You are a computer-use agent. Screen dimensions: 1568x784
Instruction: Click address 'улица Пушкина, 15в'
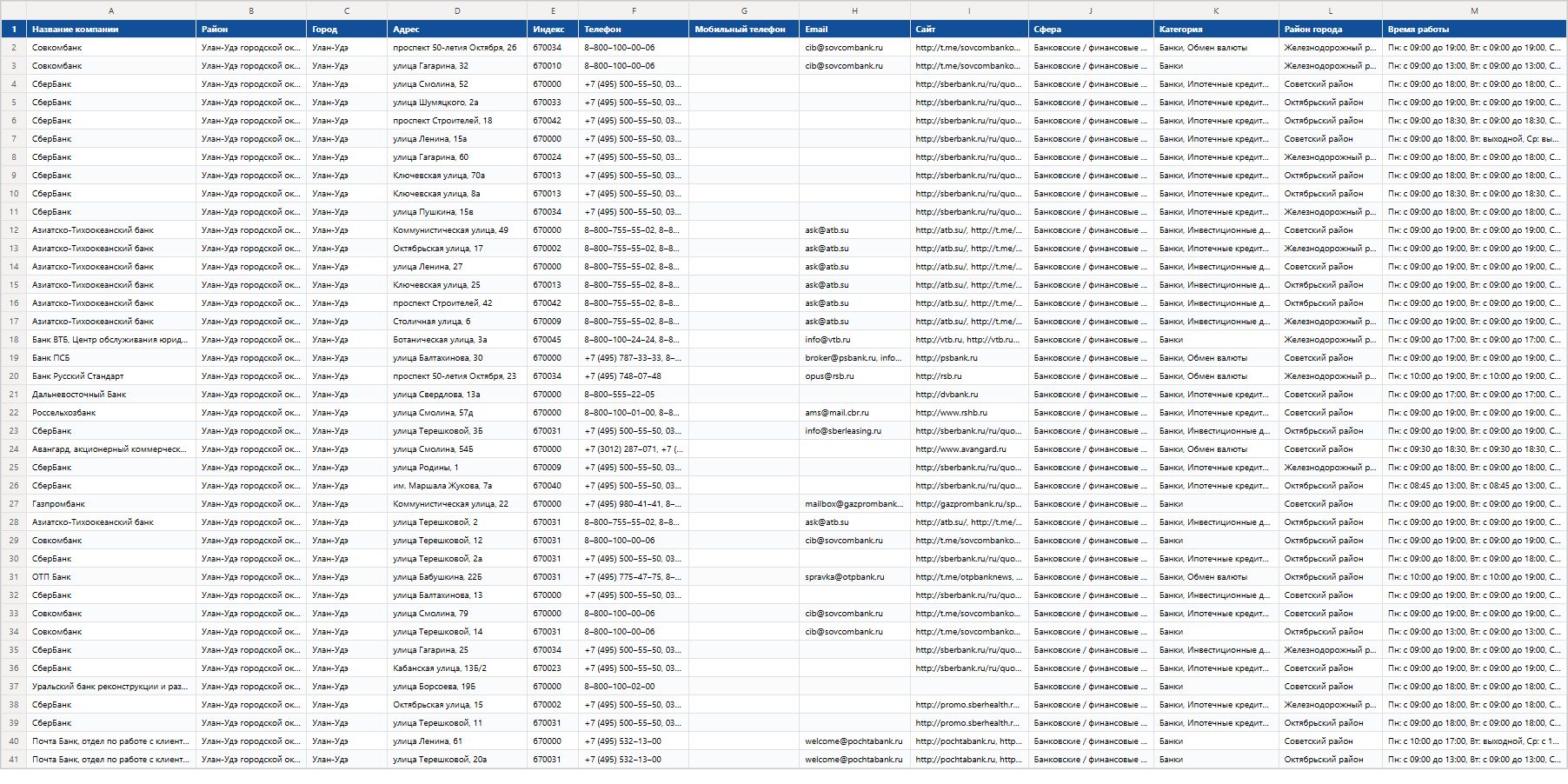click(x=457, y=212)
